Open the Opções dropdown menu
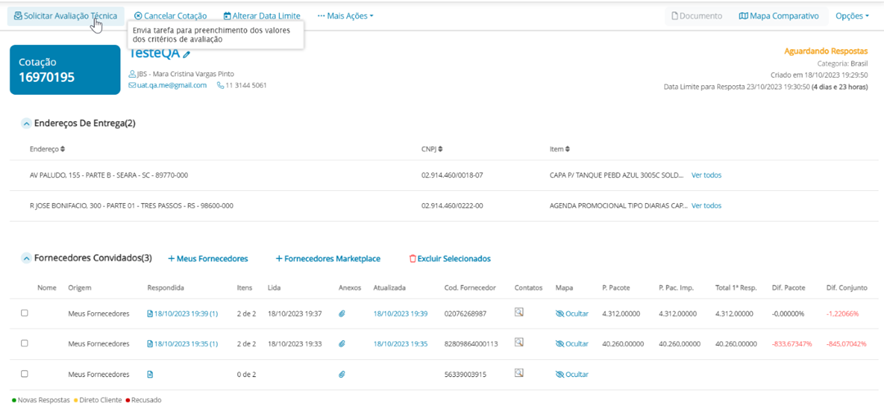The height and width of the screenshot is (409, 884). pyautogui.click(x=852, y=16)
